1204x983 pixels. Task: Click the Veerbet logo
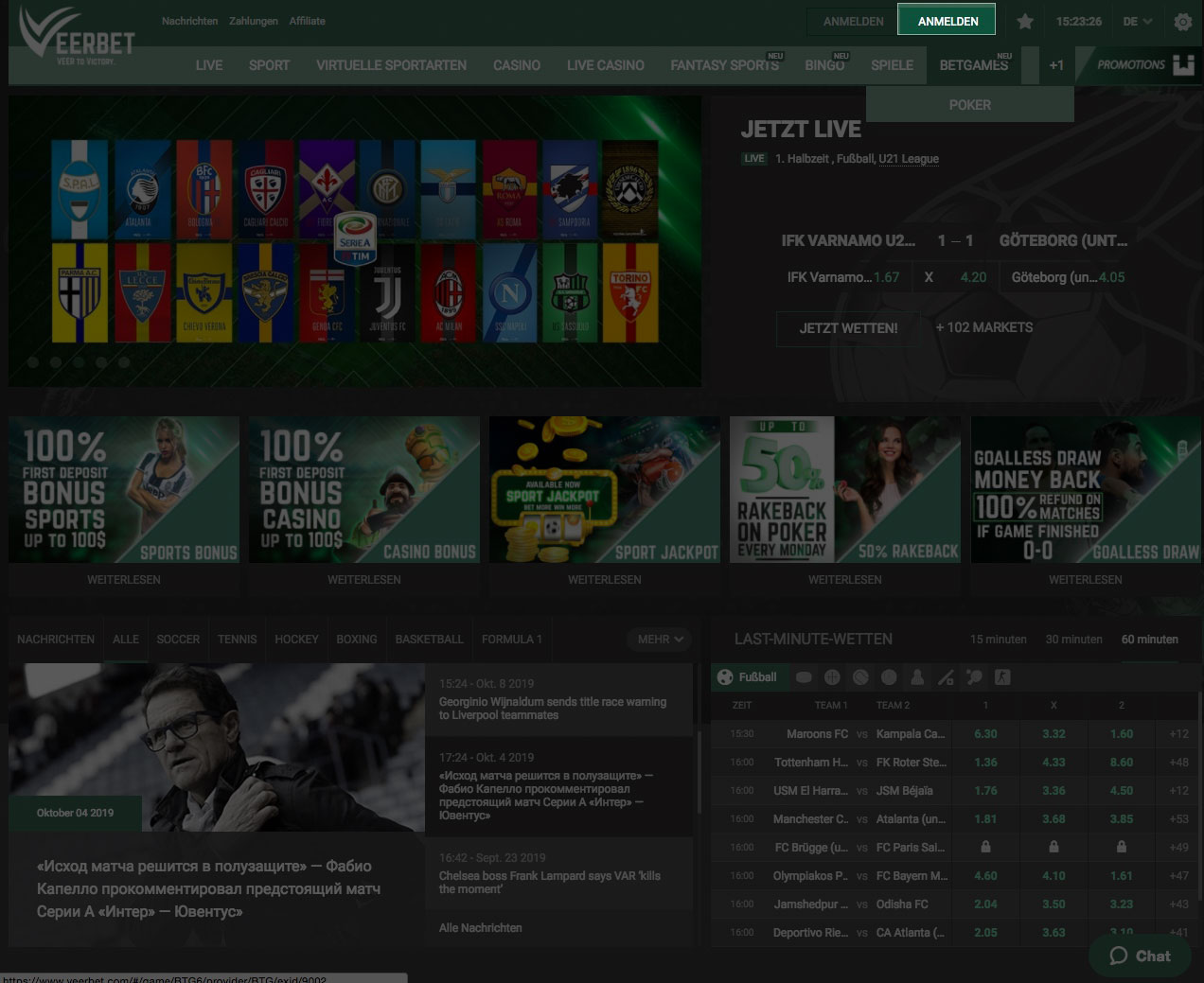[x=78, y=37]
